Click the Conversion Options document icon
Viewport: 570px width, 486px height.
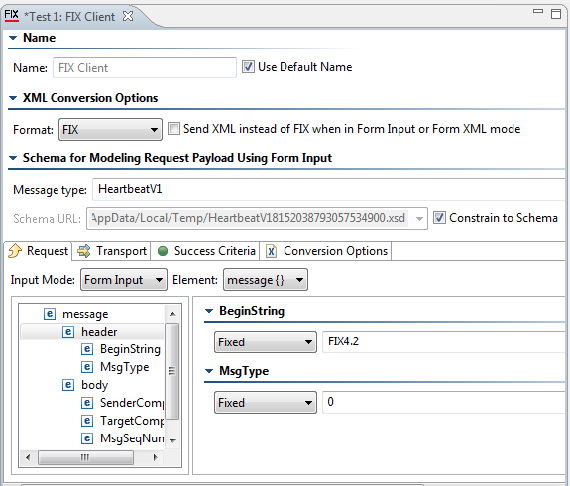point(271,251)
